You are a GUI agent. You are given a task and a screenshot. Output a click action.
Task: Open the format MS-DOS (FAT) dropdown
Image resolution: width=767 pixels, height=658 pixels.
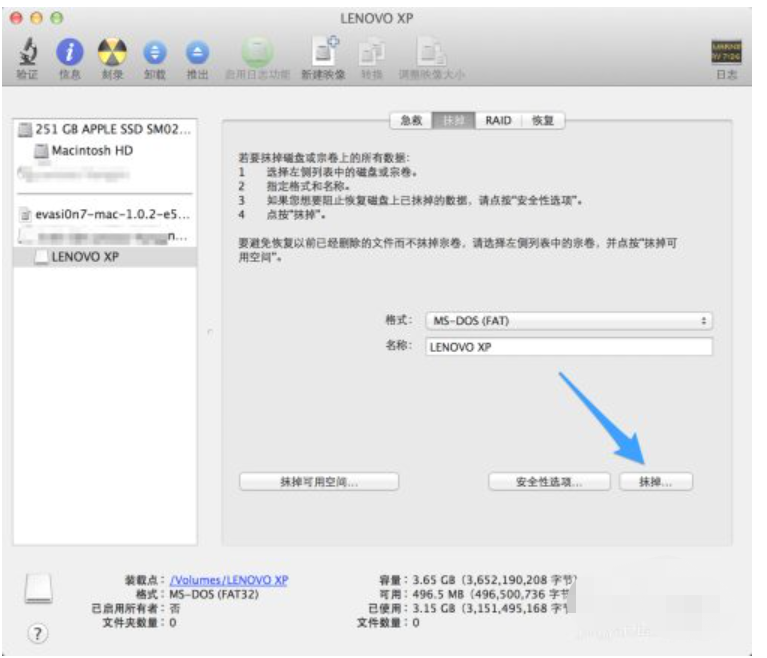568,321
